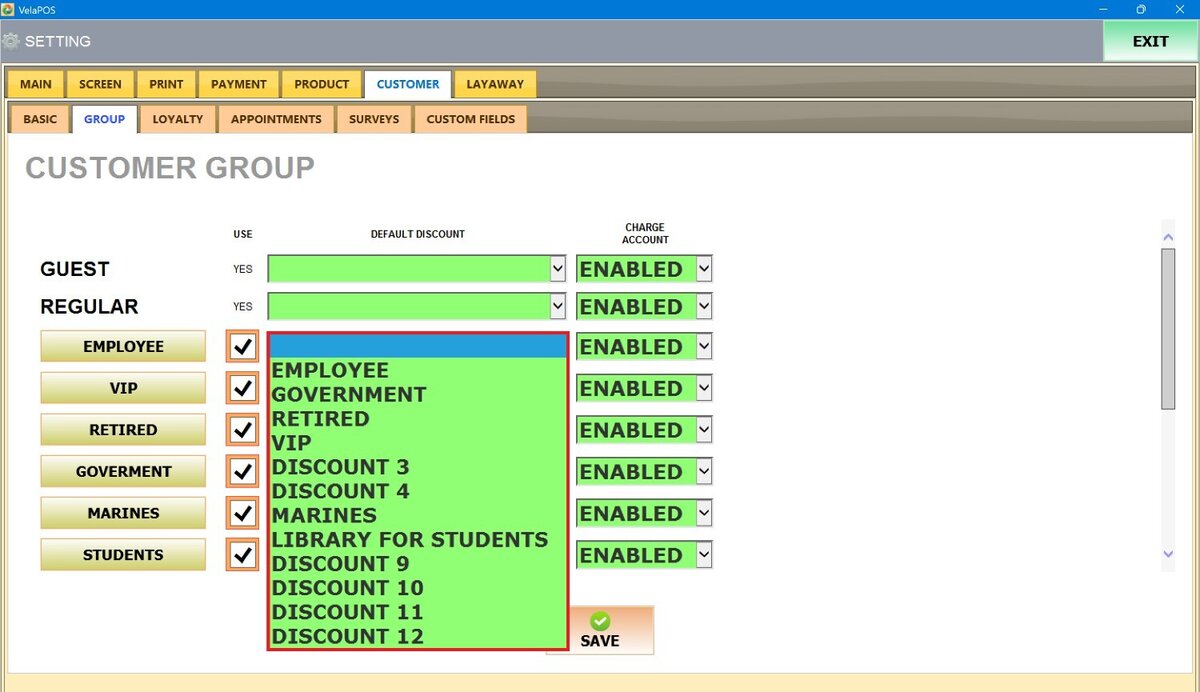The height and width of the screenshot is (692, 1200).
Task: Switch to the BASIC sub-tab
Action: click(40, 119)
